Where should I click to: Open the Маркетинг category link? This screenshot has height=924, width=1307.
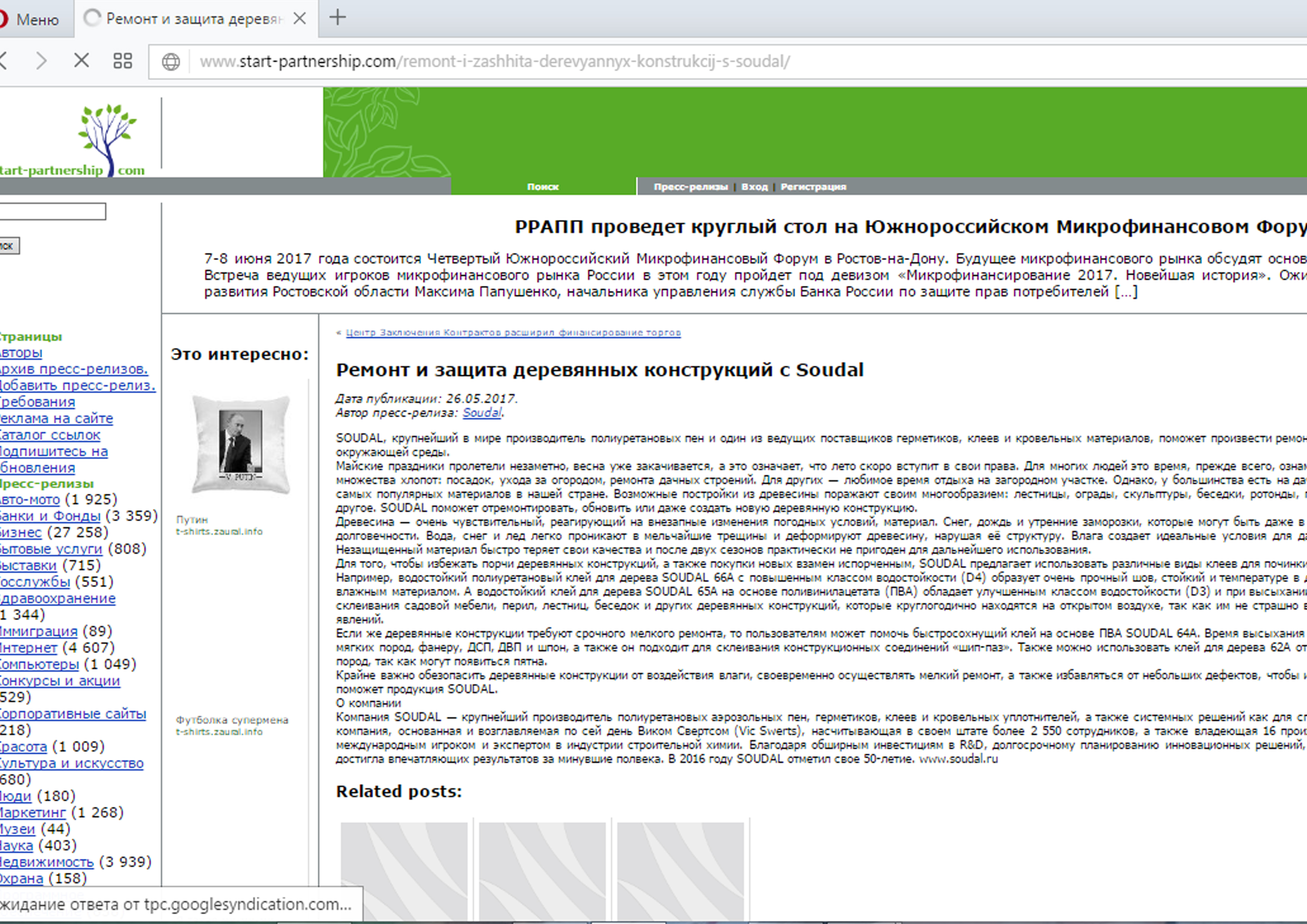32,814
